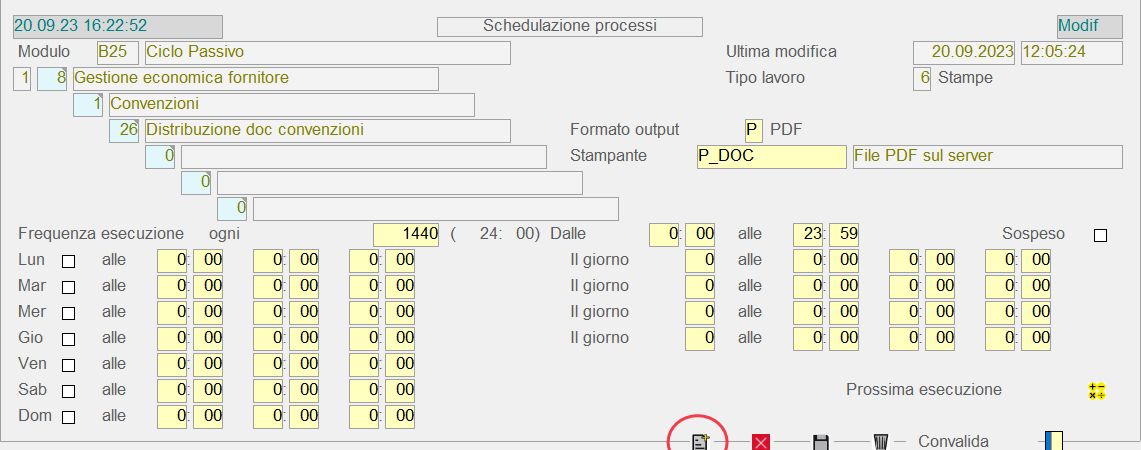Click the Convalida button
The height and width of the screenshot is (450, 1141).
click(x=953, y=441)
